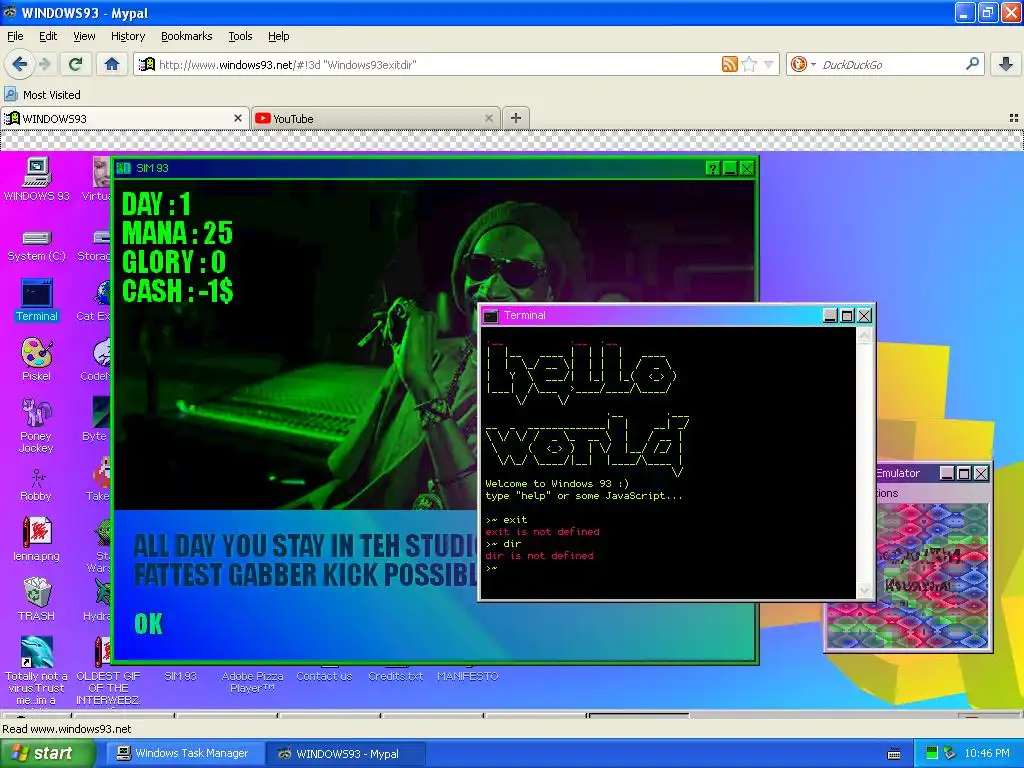Click the DuckDuckGo search field
This screenshot has width=1024, height=768.
point(888,64)
